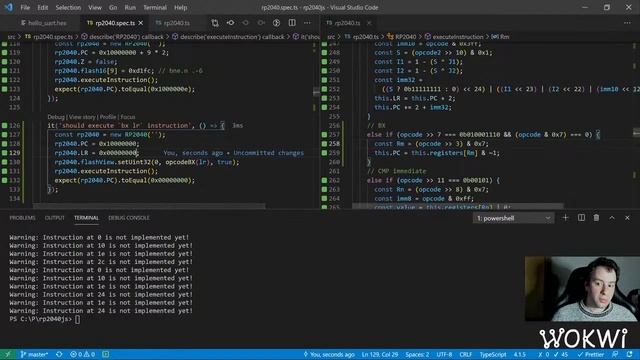Viewport: 640px width, 360px height.
Task: Switch to rp2040.ts tab in left group
Action: point(173,23)
